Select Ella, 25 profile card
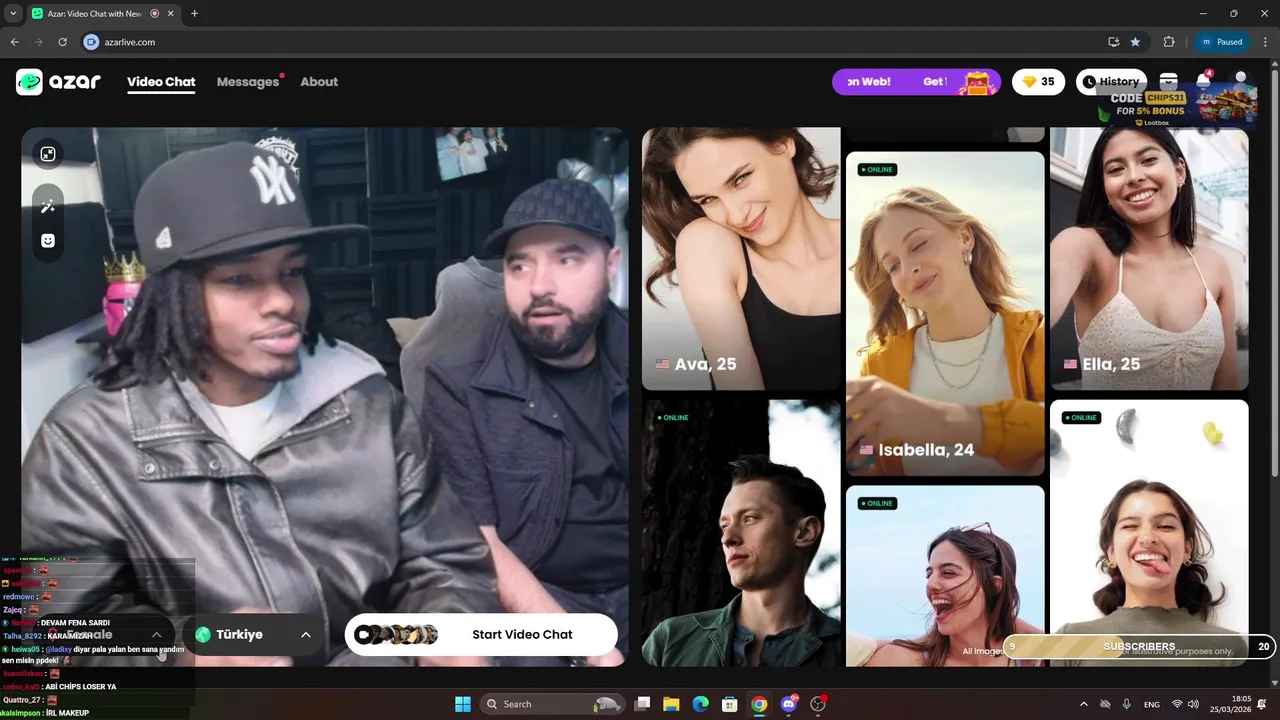Viewport: 1280px width, 720px height. click(x=1149, y=258)
